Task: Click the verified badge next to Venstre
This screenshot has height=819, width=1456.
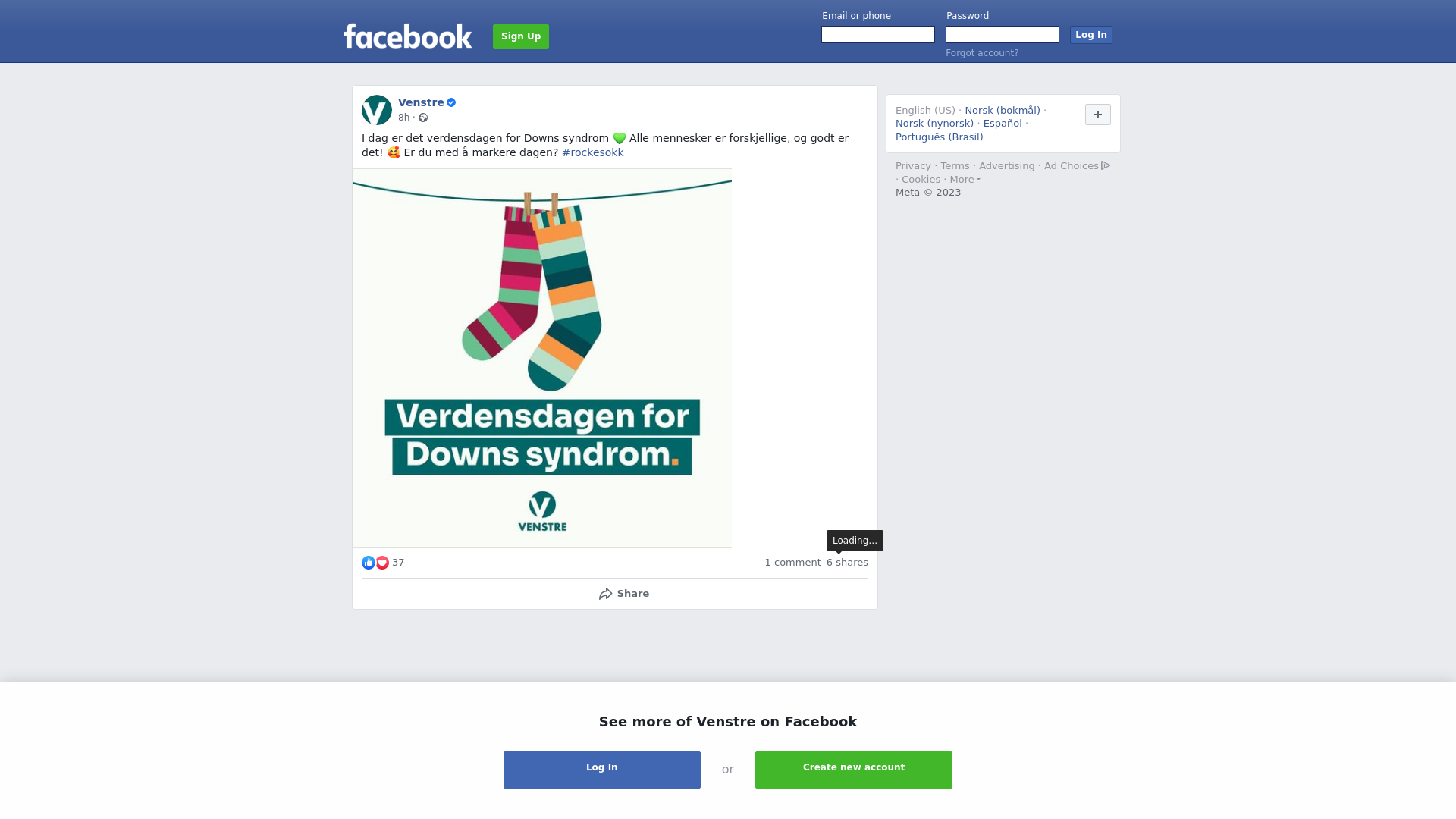Action: [x=451, y=102]
